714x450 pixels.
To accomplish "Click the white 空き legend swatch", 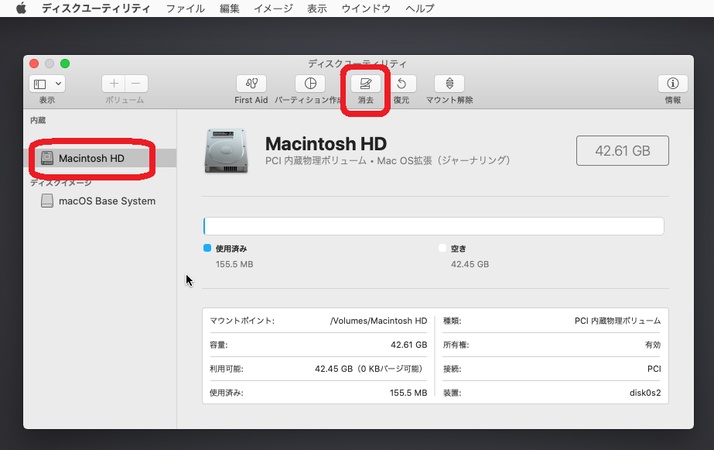I will [442, 248].
